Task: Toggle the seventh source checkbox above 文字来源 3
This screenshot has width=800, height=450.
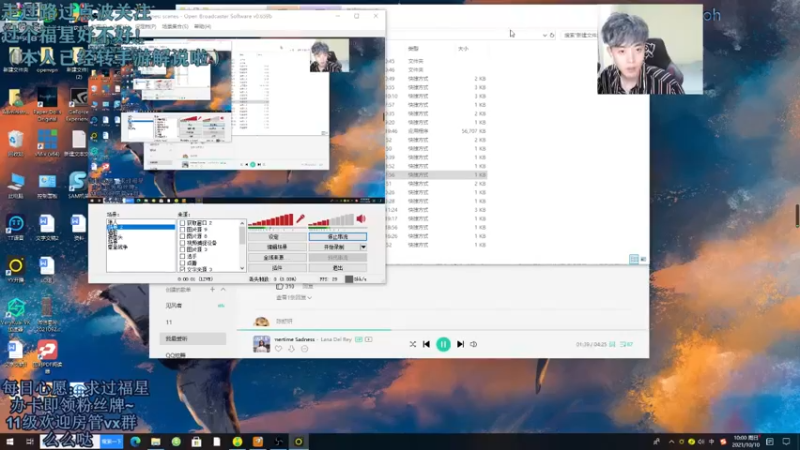Action: tap(182, 263)
